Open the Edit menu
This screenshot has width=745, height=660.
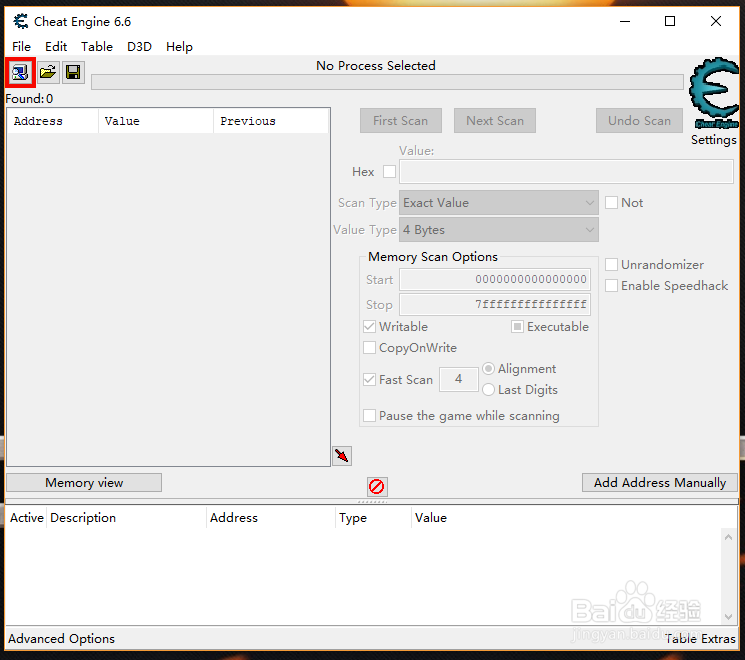(x=56, y=47)
